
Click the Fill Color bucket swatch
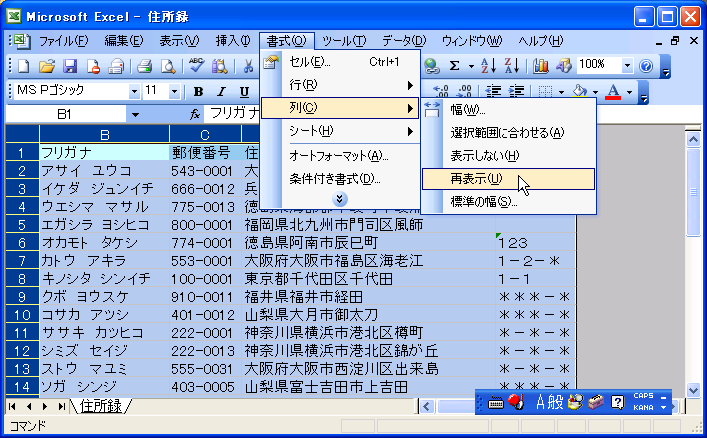click(580, 92)
